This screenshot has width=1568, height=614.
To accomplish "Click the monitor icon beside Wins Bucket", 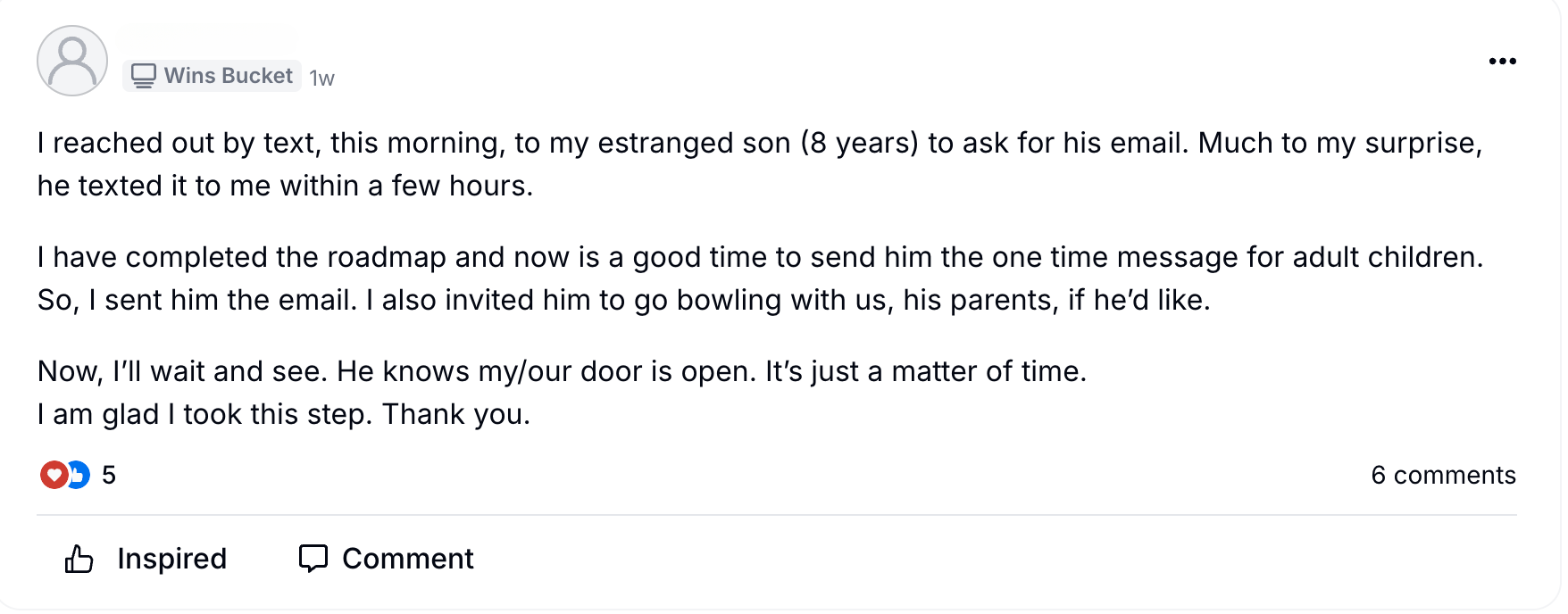I will click(143, 76).
